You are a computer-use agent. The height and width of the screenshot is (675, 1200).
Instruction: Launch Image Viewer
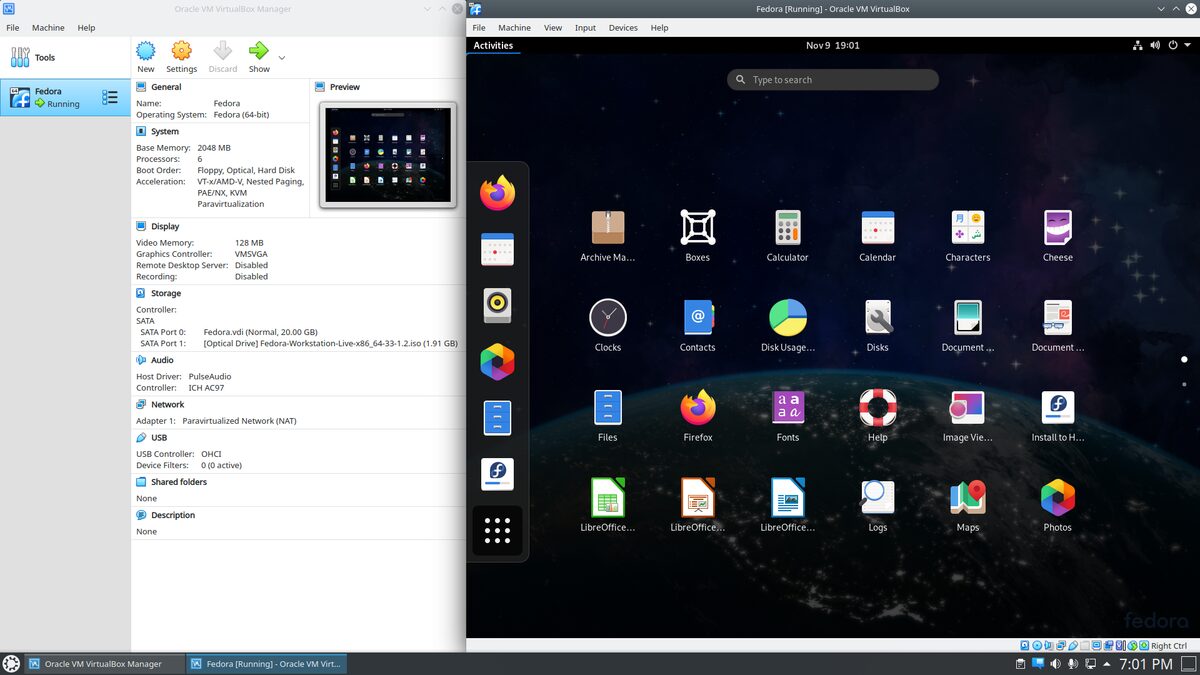coord(968,408)
